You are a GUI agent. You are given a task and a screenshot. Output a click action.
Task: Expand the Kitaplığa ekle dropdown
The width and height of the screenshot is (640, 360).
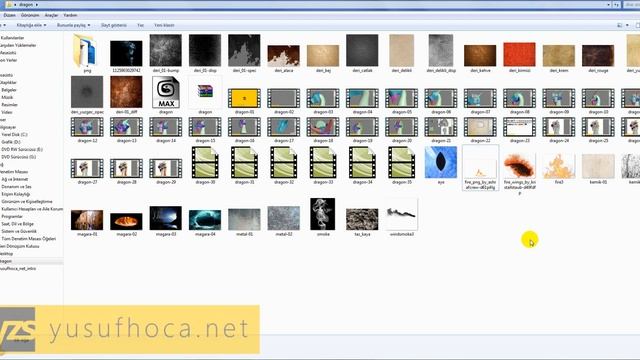pos(31,25)
